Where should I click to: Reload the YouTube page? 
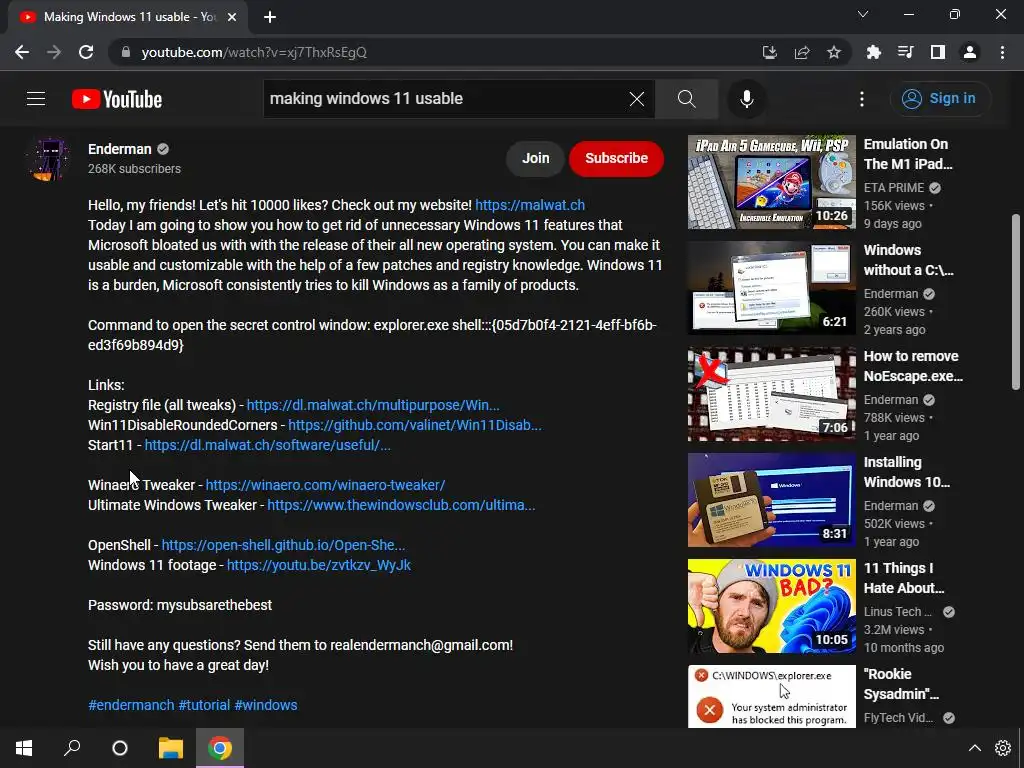click(x=86, y=52)
